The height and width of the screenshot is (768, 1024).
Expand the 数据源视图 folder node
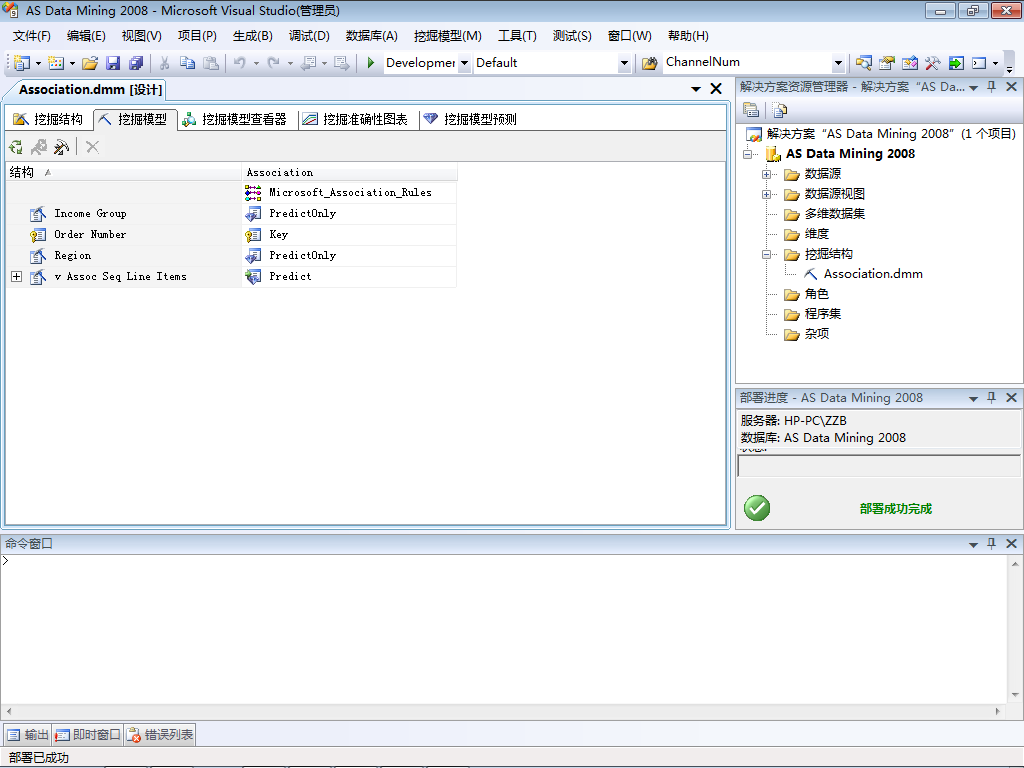767,195
